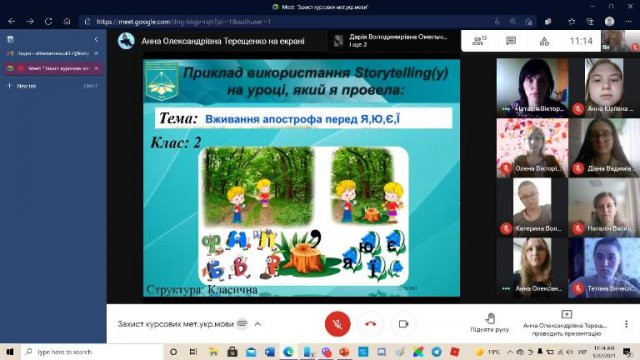Show the participants list icon
This screenshot has width=640, height=360.
pyautogui.click(x=479, y=40)
